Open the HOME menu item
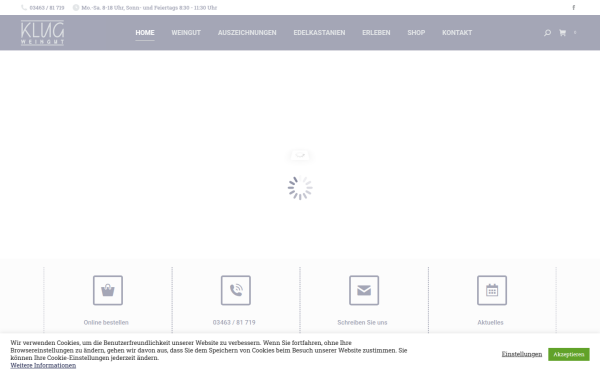600x375 pixels. pyautogui.click(x=145, y=33)
